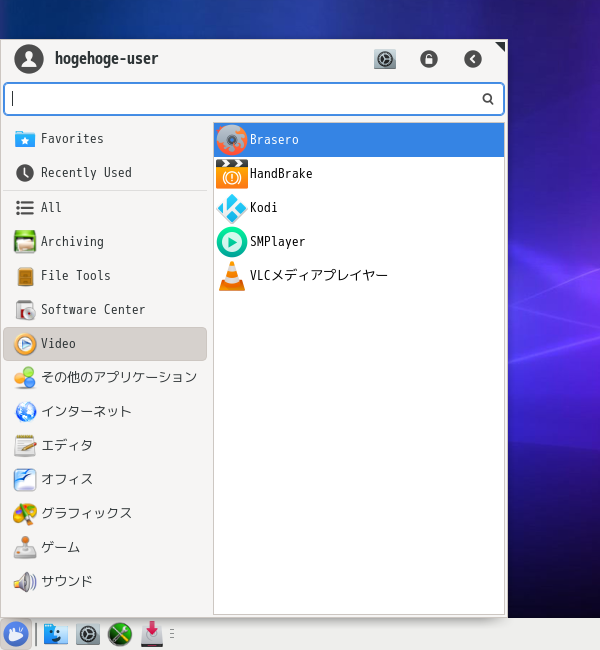Open the ゲーム category
Screen dimensions: 600x650
coord(105,548)
